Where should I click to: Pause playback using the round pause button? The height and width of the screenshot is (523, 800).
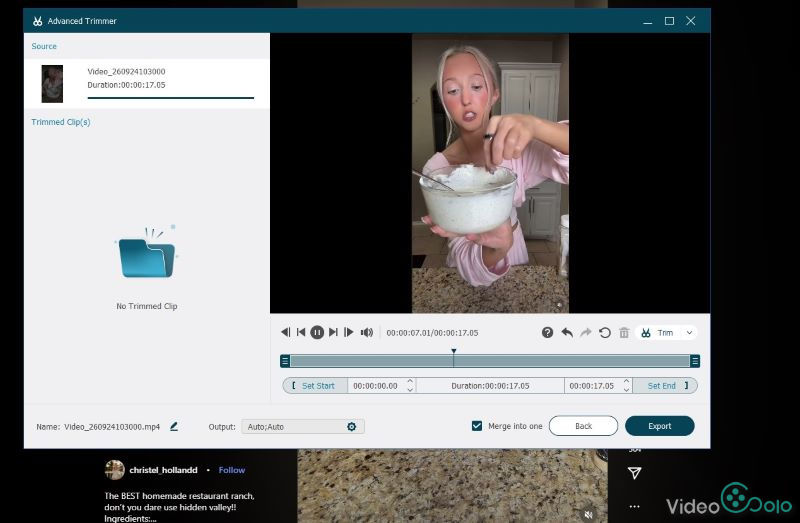[x=317, y=333]
